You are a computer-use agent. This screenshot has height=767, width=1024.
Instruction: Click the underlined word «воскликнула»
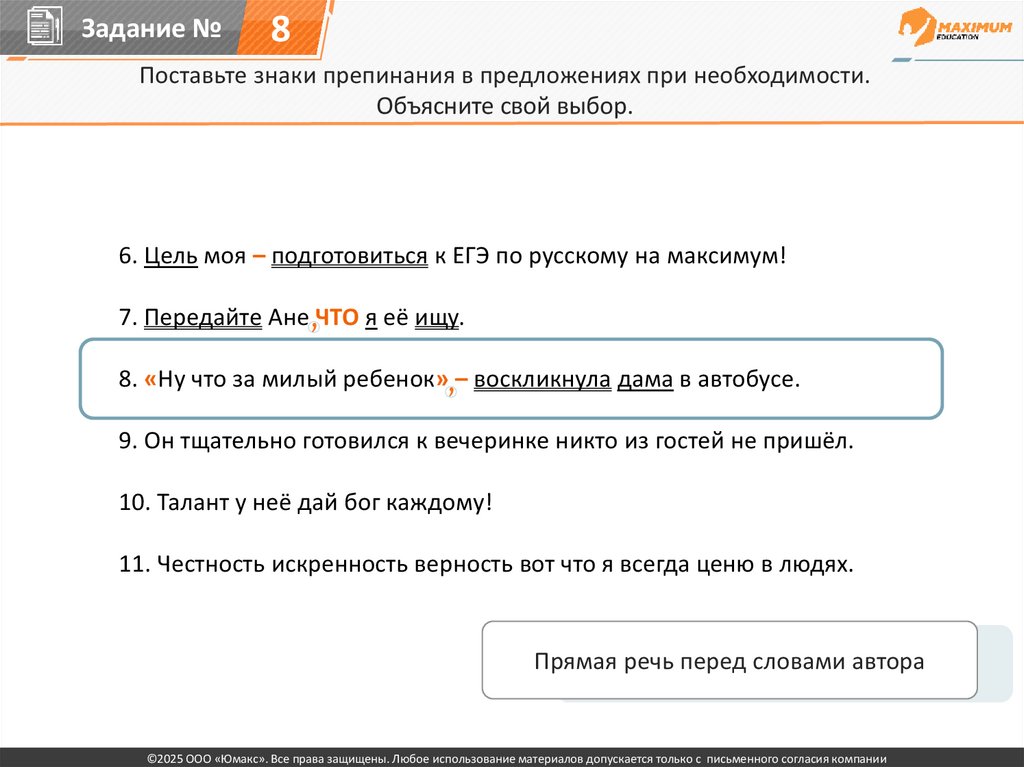tap(542, 381)
